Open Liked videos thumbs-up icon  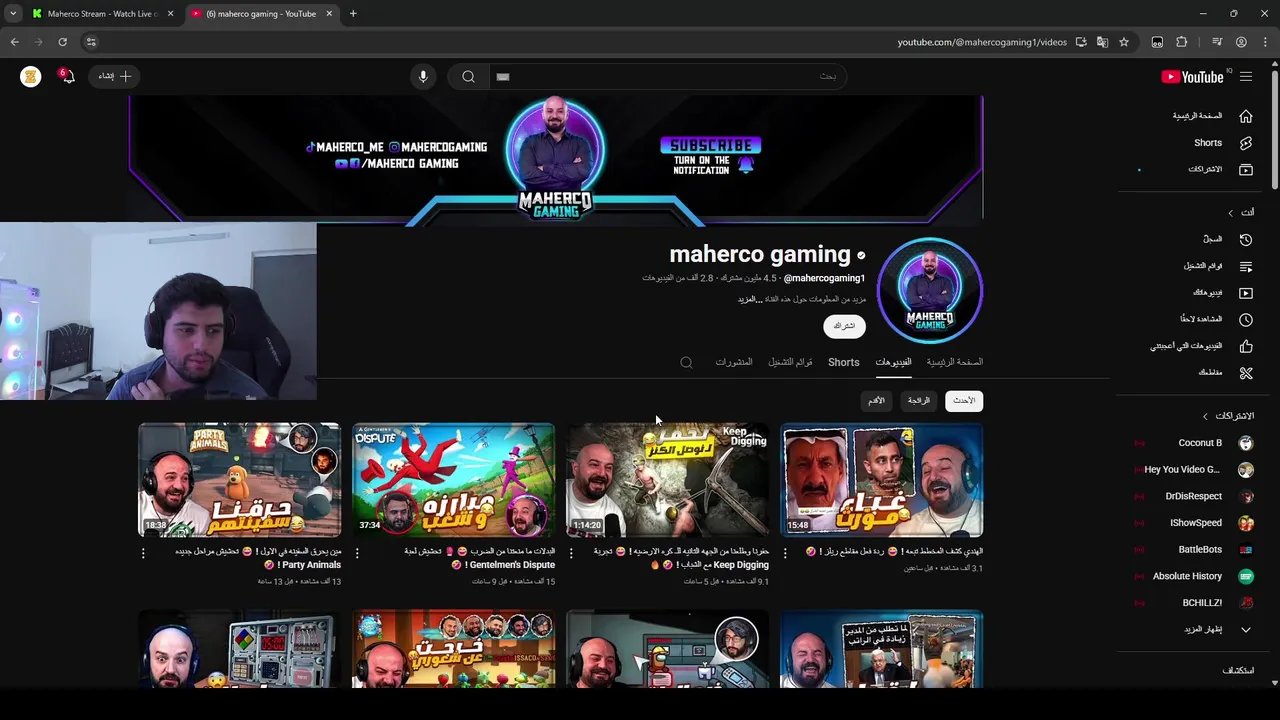[x=1246, y=346]
